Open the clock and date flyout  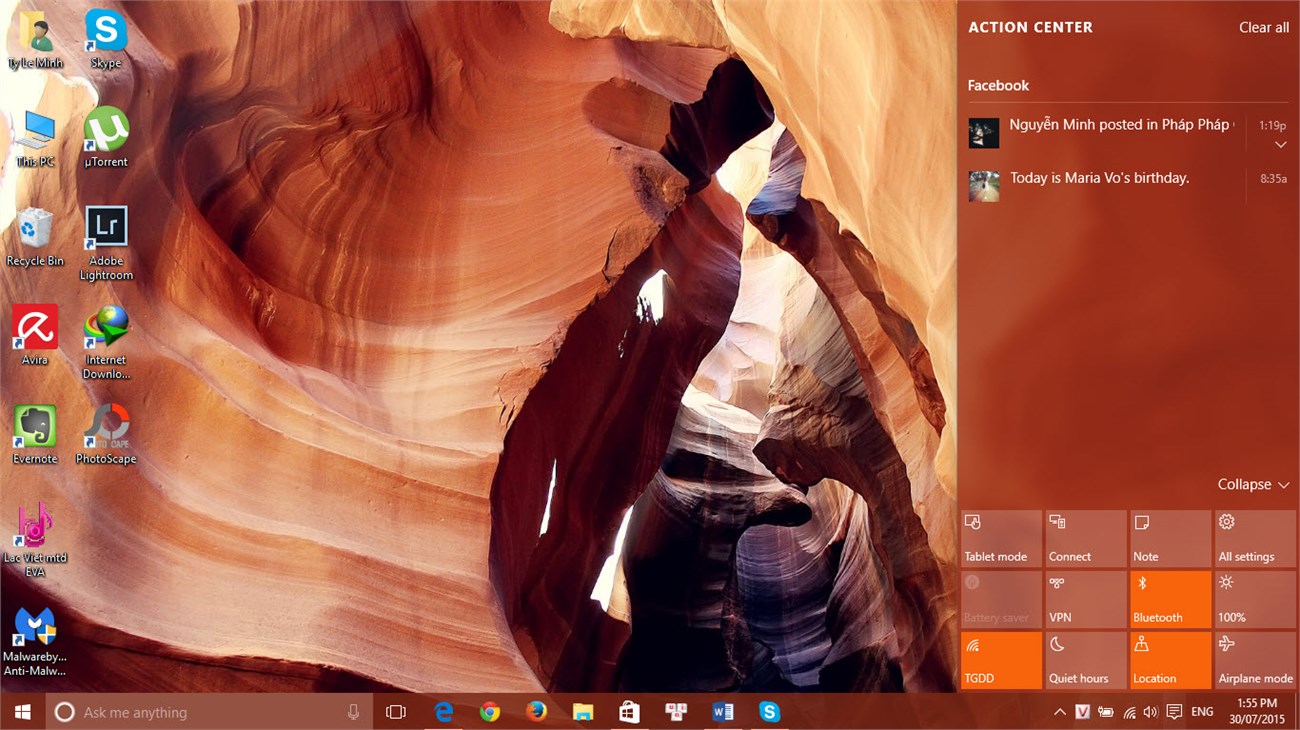pyautogui.click(x=1256, y=712)
